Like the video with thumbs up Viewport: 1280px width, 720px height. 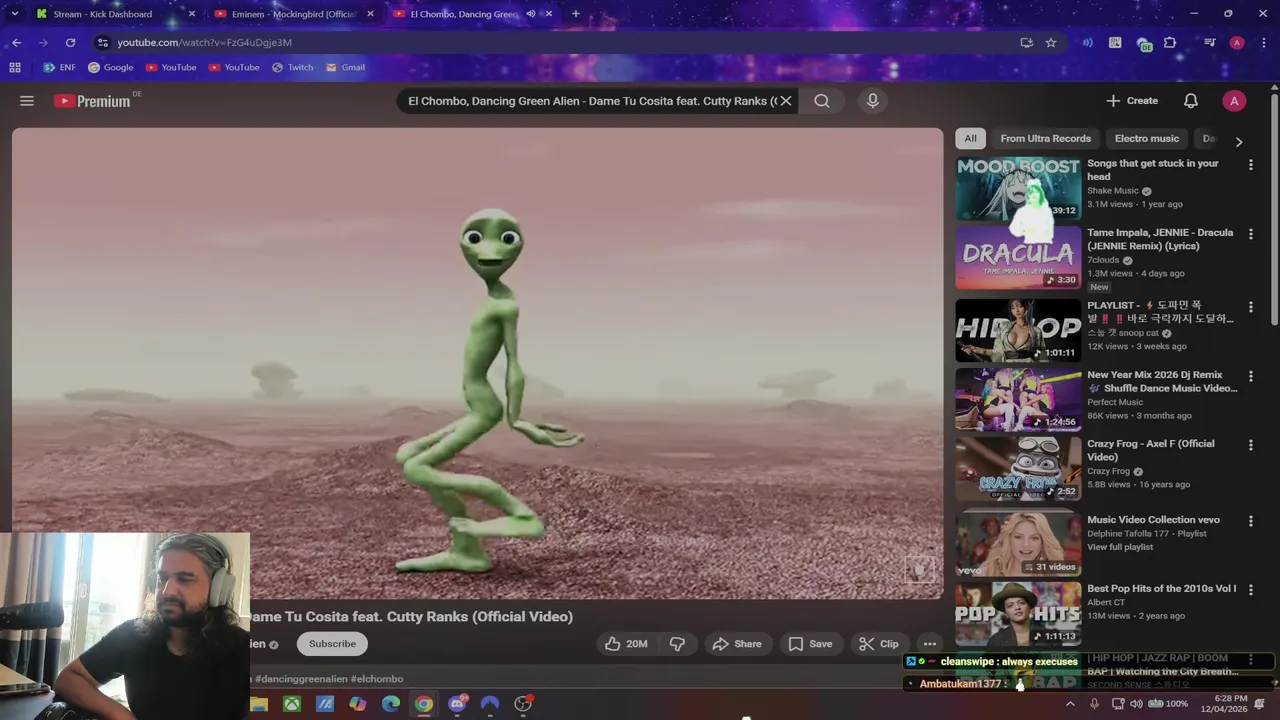tap(626, 644)
